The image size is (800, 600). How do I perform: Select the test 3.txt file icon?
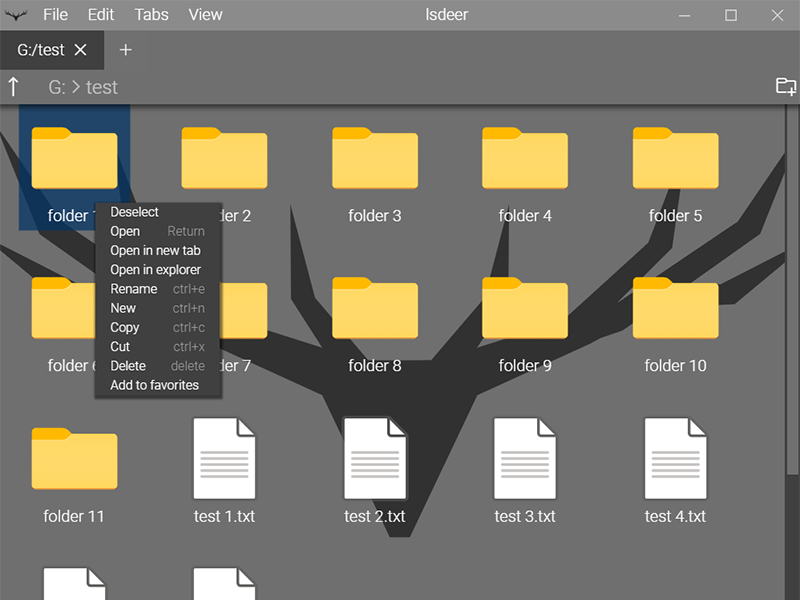pyautogui.click(x=525, y=458)
